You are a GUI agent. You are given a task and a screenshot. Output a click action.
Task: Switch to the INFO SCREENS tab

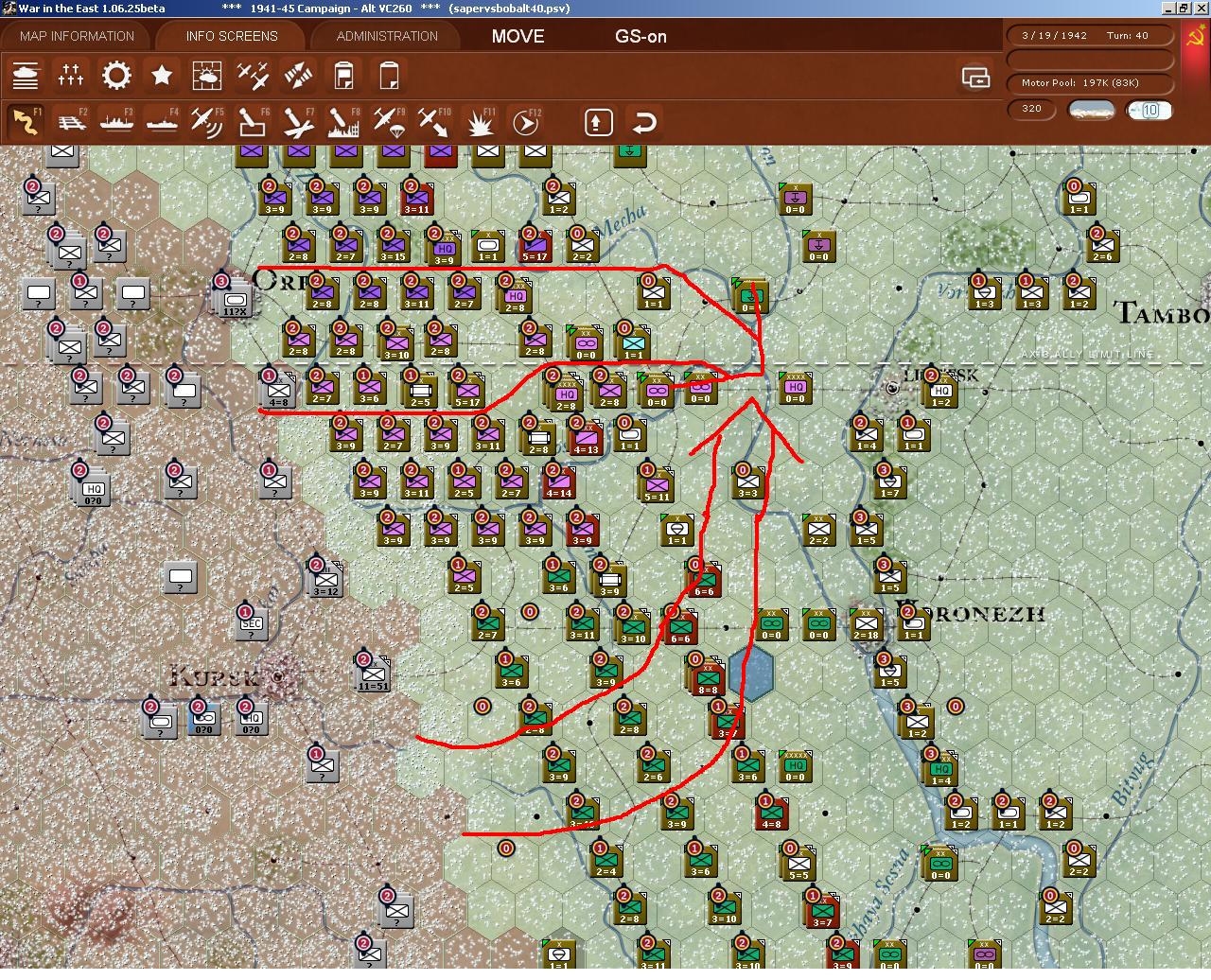[232, 36]
